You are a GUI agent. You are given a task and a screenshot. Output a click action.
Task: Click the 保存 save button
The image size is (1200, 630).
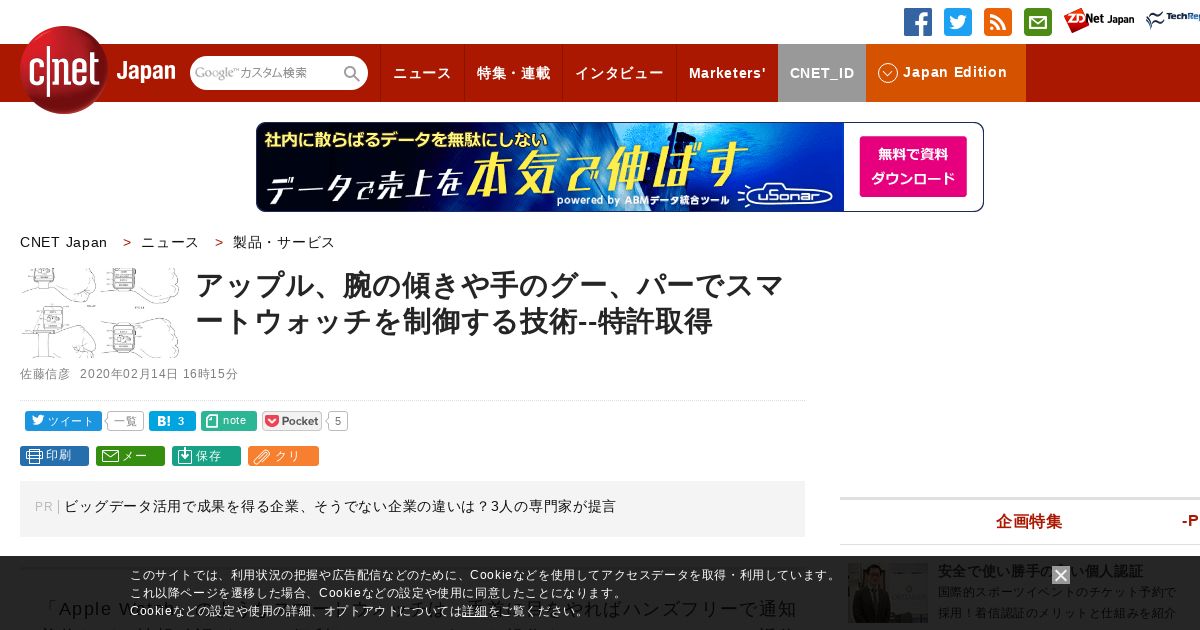point(206,456)
